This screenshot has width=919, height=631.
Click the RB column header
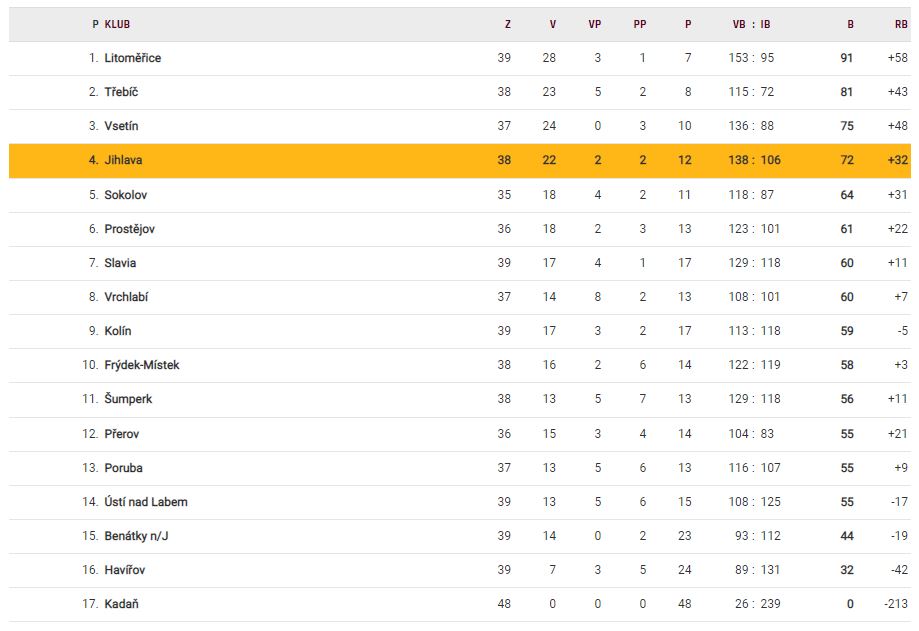click(901, 24)
